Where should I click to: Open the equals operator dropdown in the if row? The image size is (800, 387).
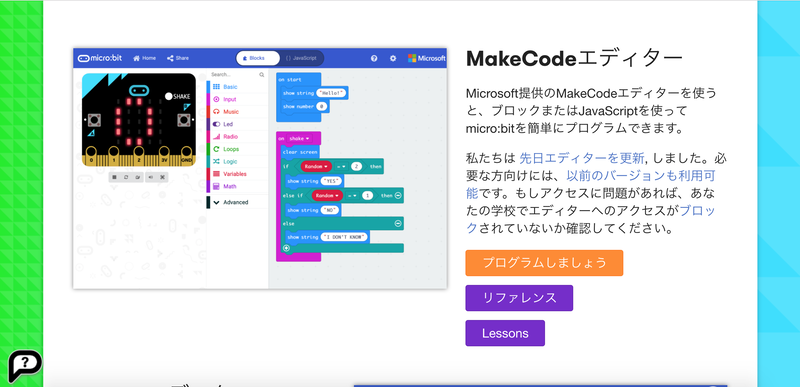tap(341, 166)
